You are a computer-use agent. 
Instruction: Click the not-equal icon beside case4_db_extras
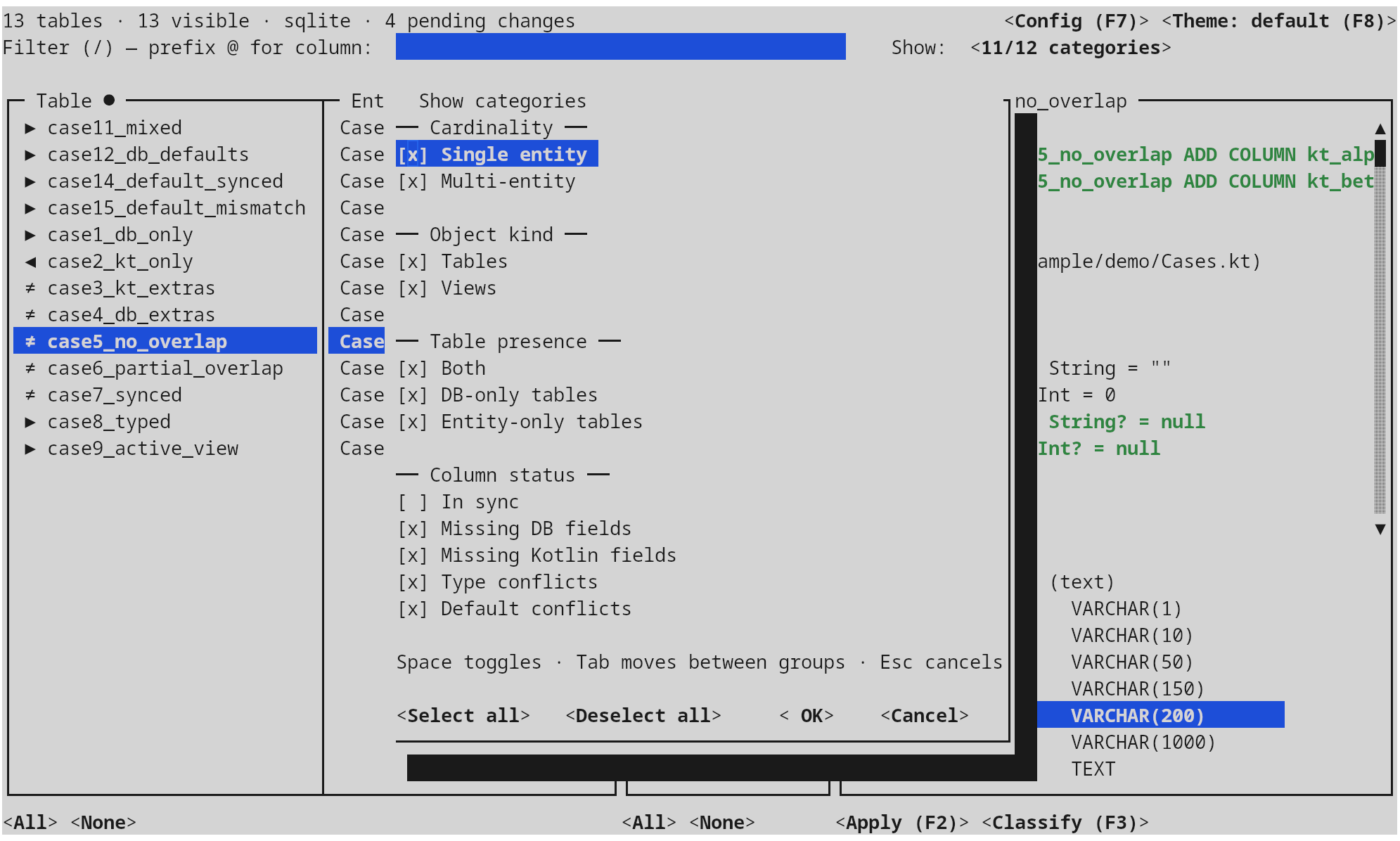click(30, 315)
